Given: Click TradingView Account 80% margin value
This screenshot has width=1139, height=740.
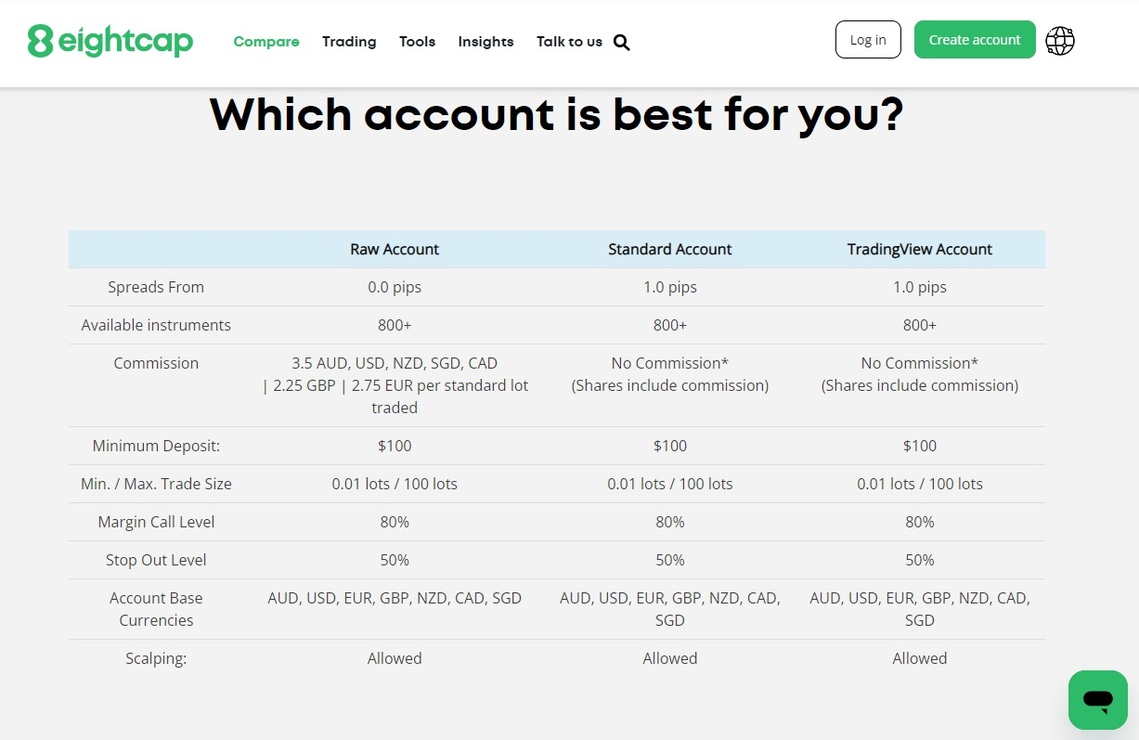Looking at the screenshot, I should (x=920, y=521).
